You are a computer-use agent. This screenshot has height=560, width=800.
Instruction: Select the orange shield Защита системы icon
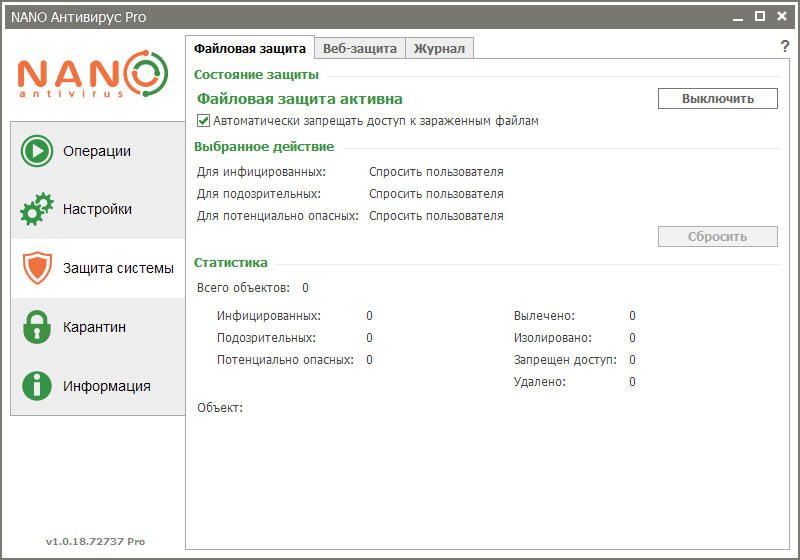coord(37,268)
